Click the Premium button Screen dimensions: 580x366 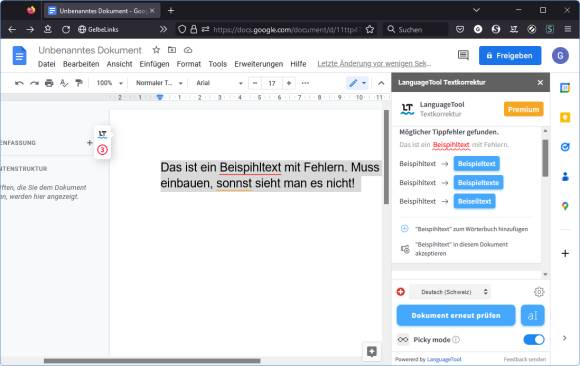523,109
